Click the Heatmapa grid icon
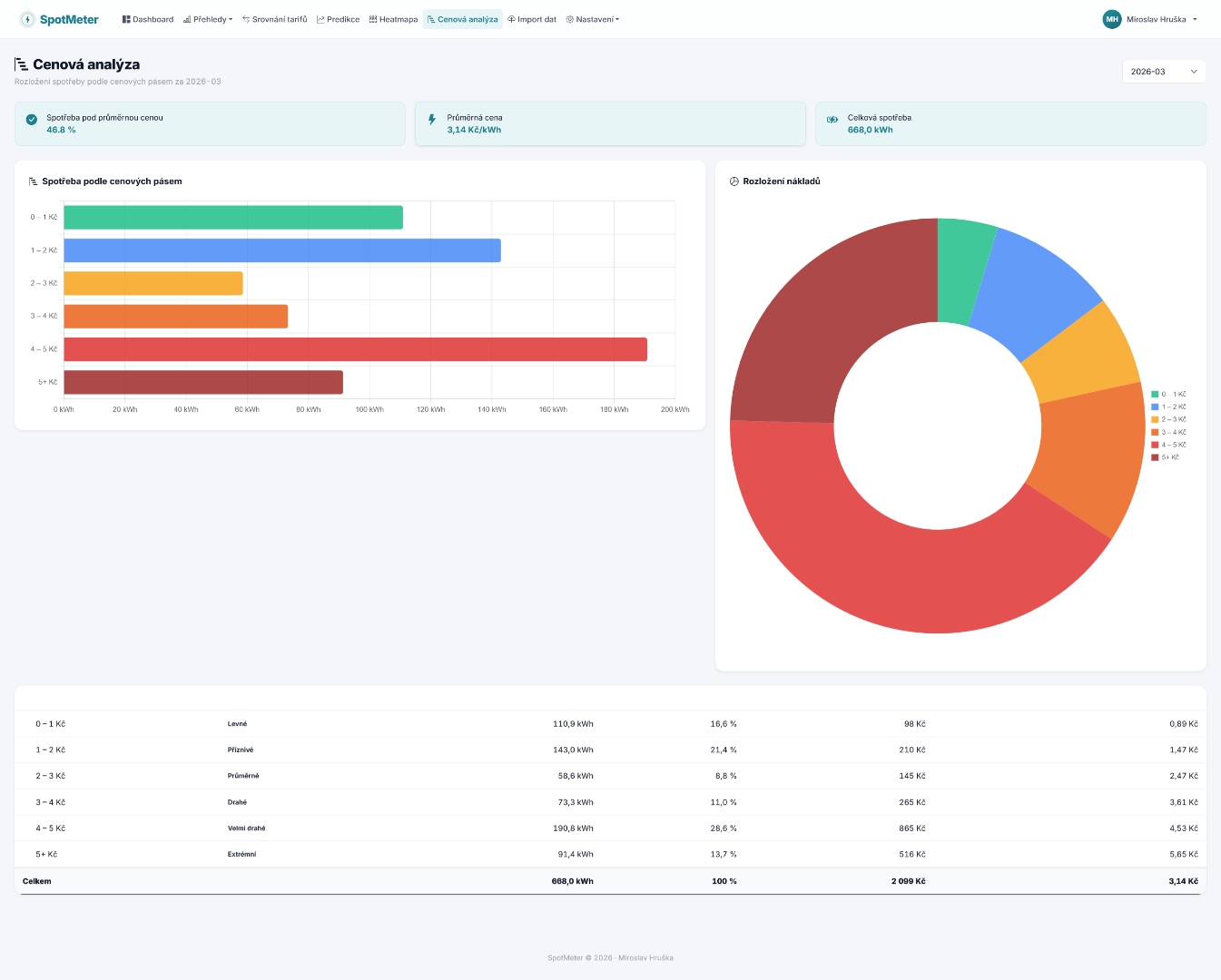The width and height of the screenshot is (1221, 980). (373, 19)
